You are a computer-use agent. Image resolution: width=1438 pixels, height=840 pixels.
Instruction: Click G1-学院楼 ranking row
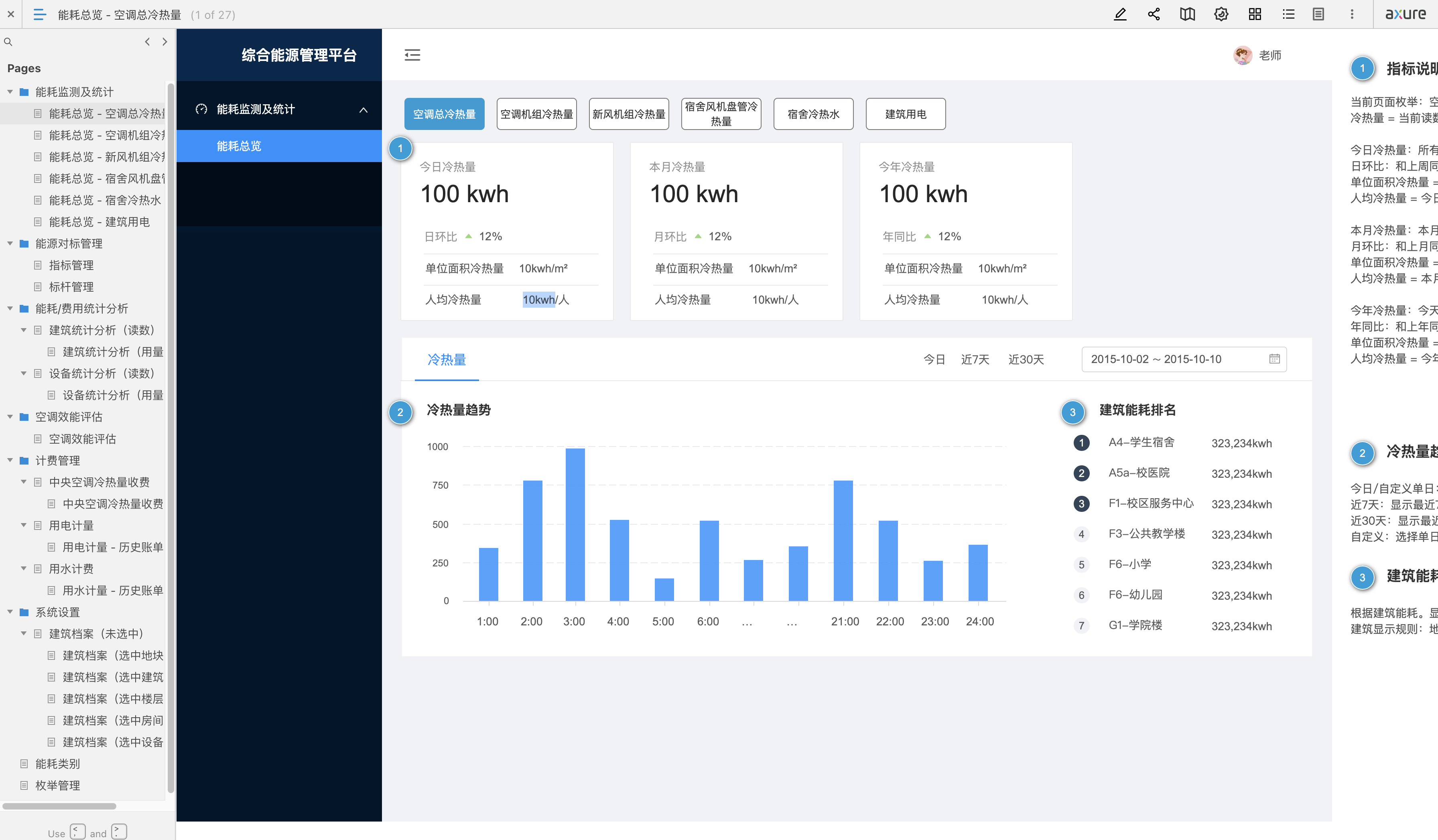tap(1173, 625)
